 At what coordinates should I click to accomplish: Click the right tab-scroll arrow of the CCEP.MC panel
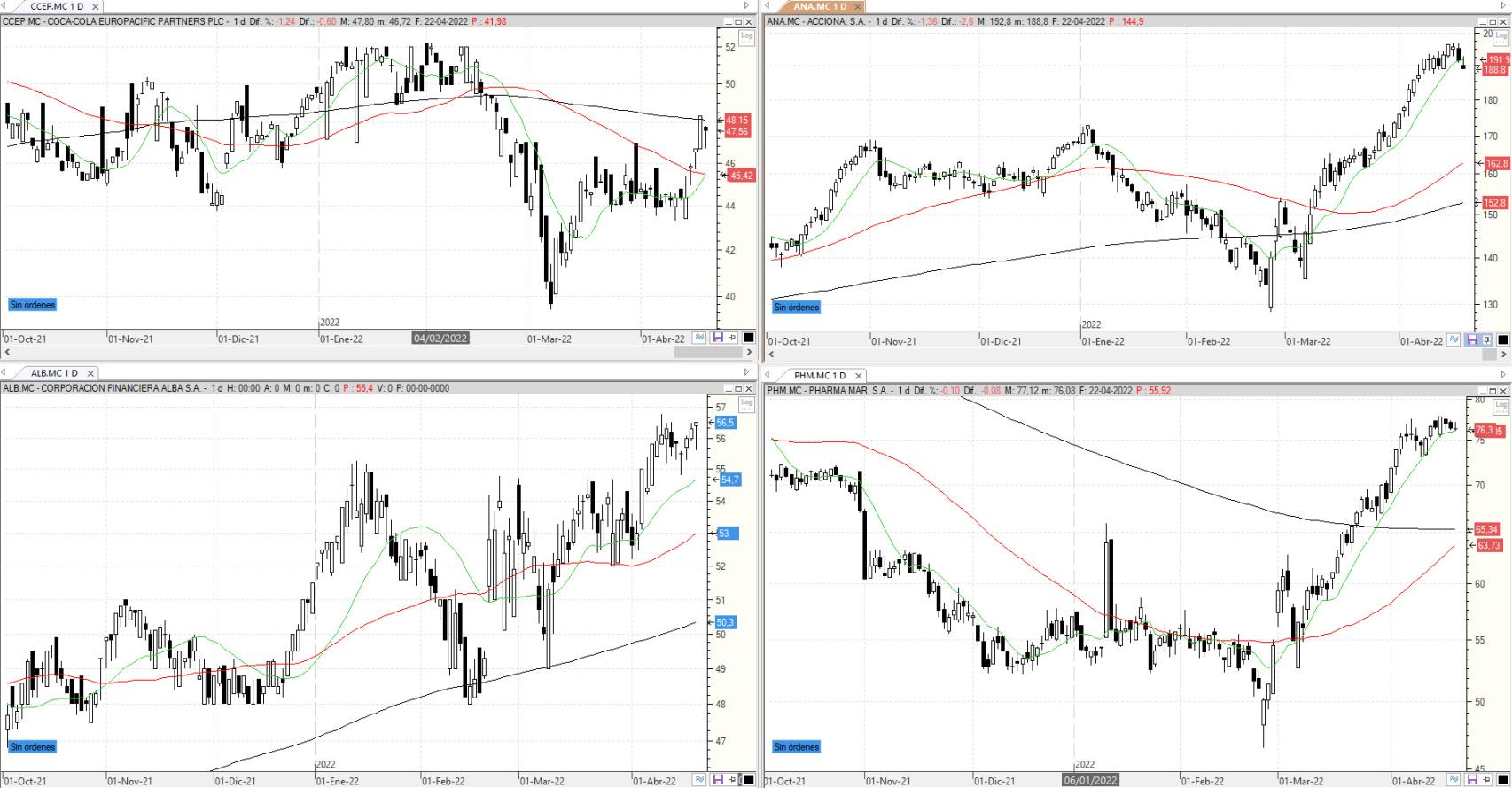pyautogui.click(x=748, y=6)
